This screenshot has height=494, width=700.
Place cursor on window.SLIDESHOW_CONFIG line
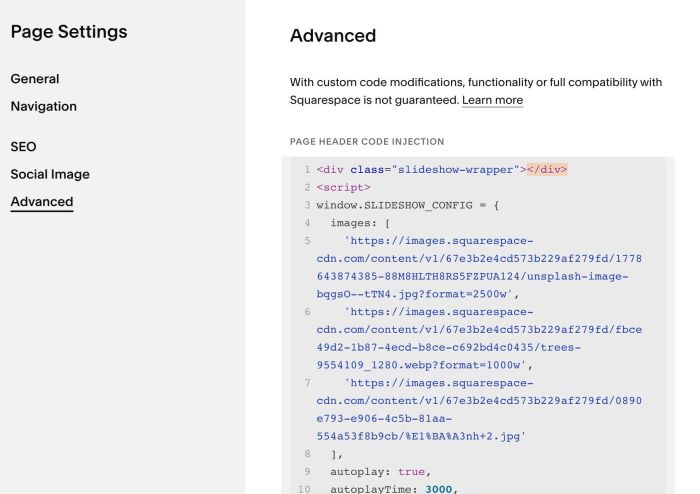click(x=408, y=205)
